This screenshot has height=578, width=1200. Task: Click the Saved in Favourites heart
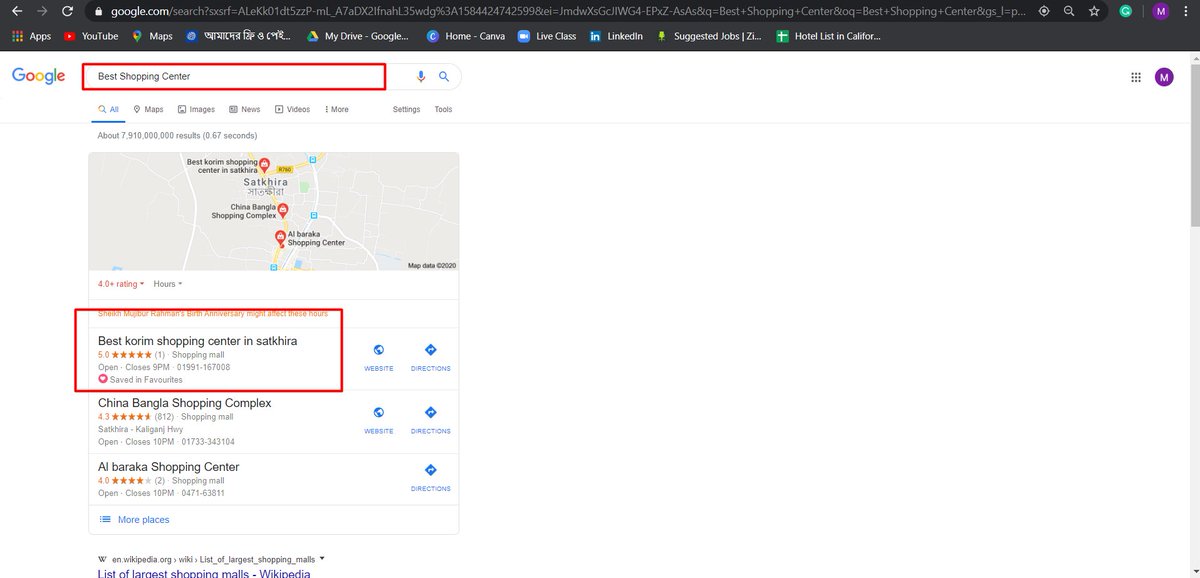click(x=102, y=380)
